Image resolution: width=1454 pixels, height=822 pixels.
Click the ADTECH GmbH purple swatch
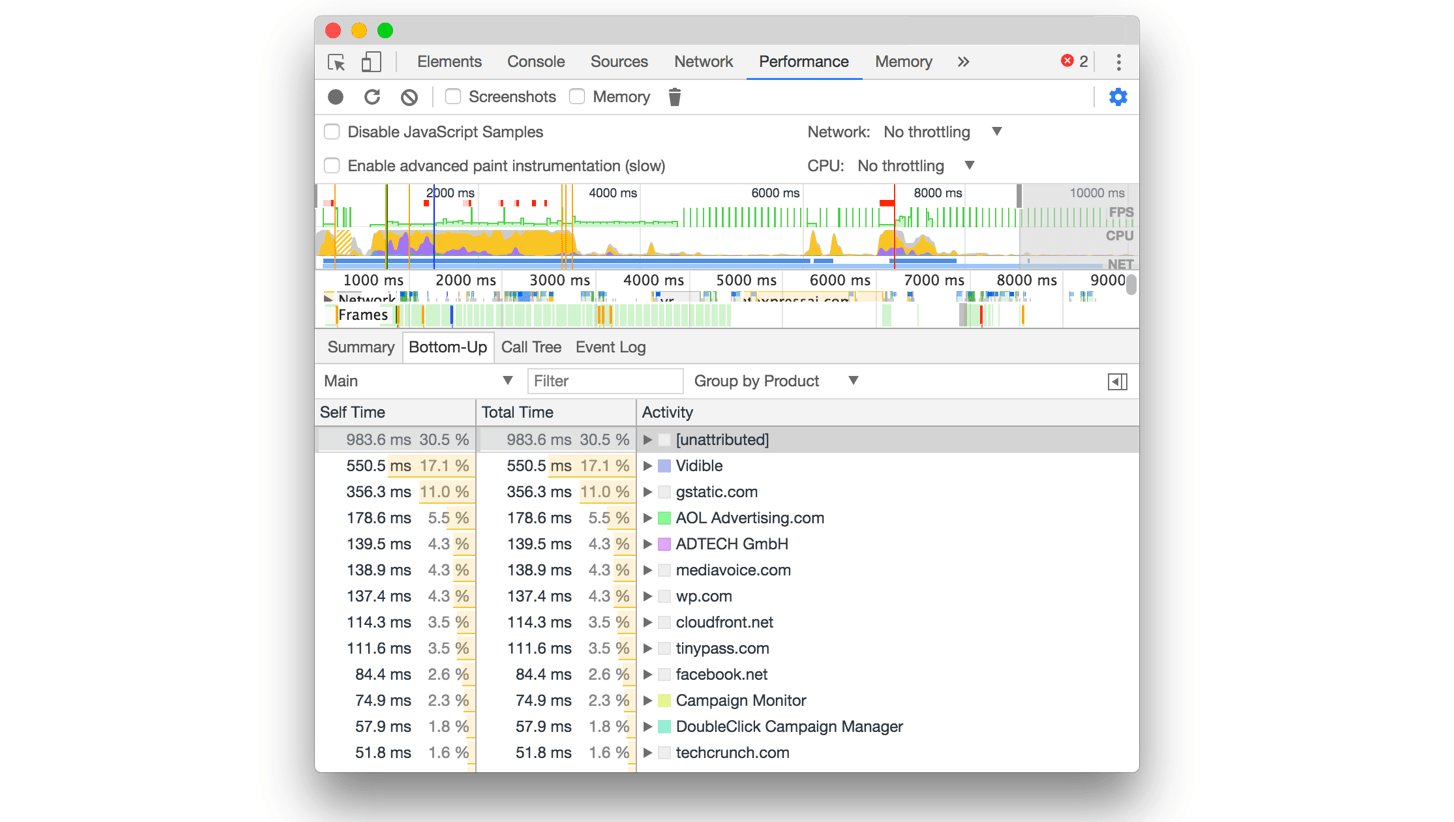[664, 544]
